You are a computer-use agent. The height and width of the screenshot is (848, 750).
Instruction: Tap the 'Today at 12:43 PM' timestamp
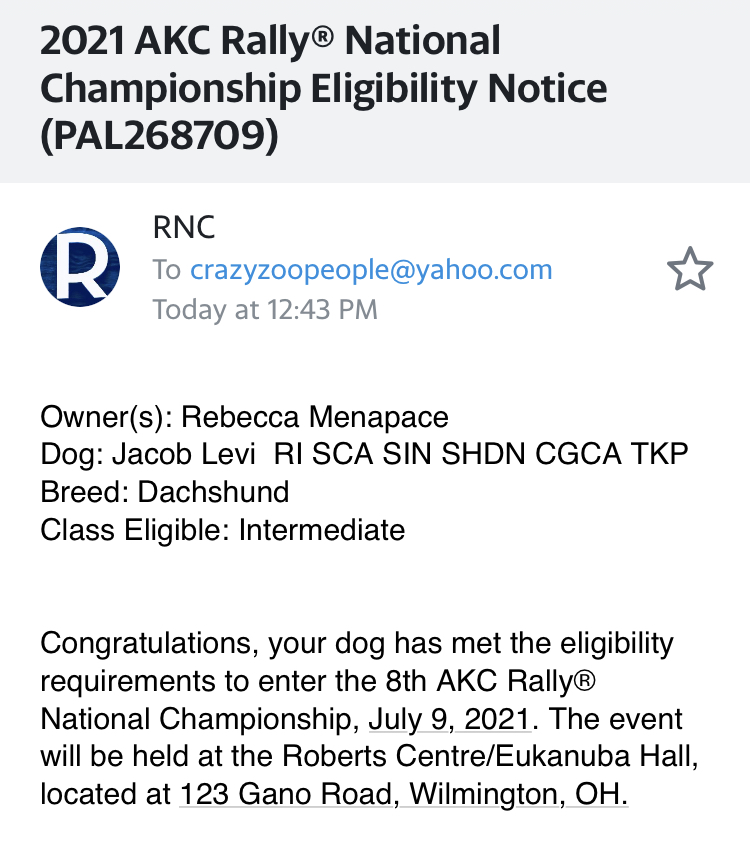(265, 310)
